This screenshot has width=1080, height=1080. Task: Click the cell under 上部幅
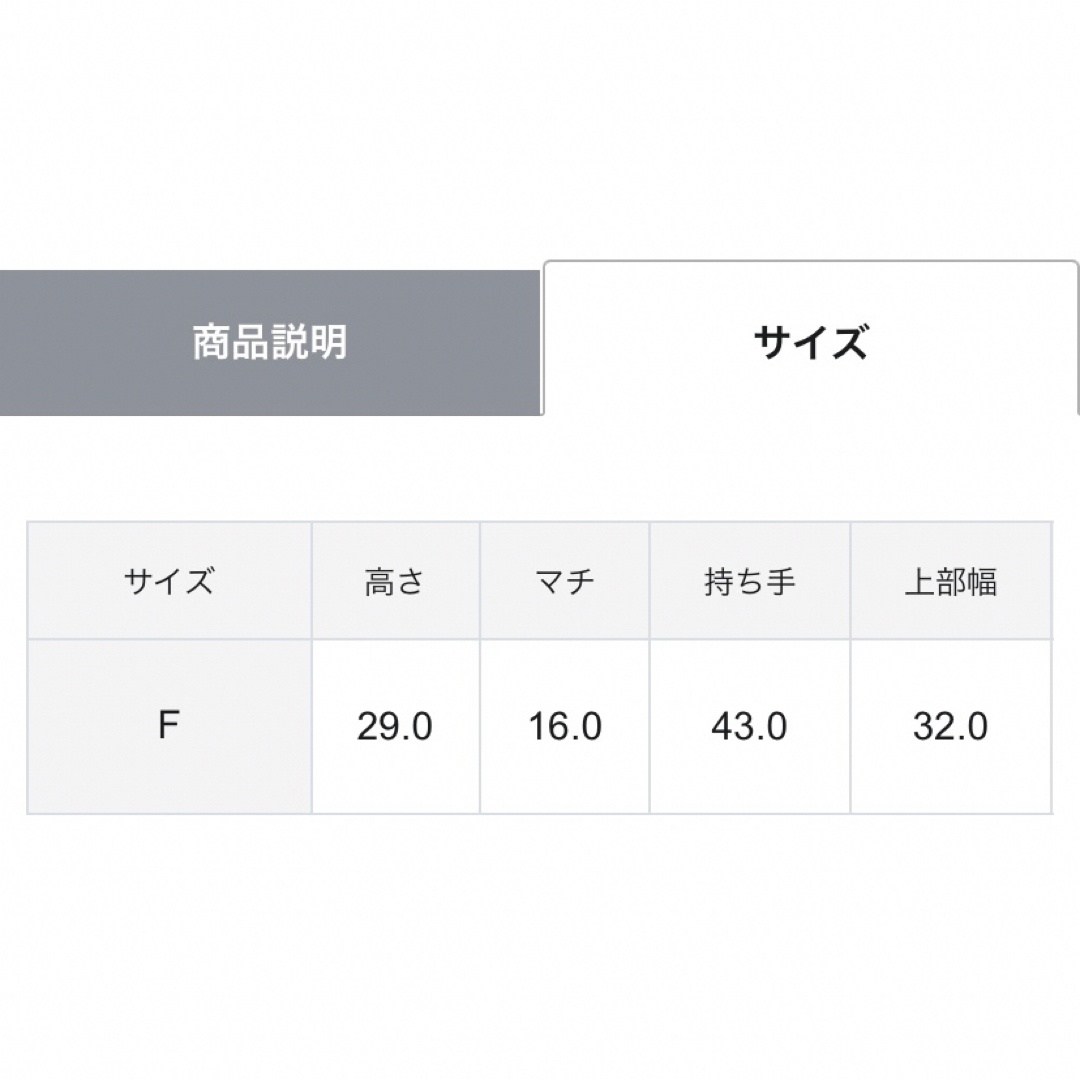(x=951, y=727)
